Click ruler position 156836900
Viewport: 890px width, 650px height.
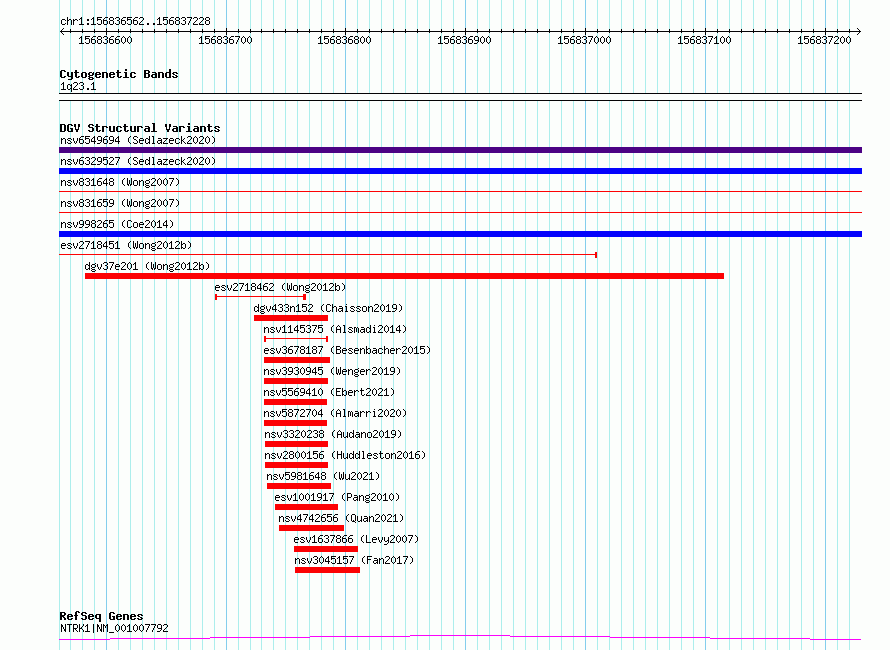click(464, 40)
